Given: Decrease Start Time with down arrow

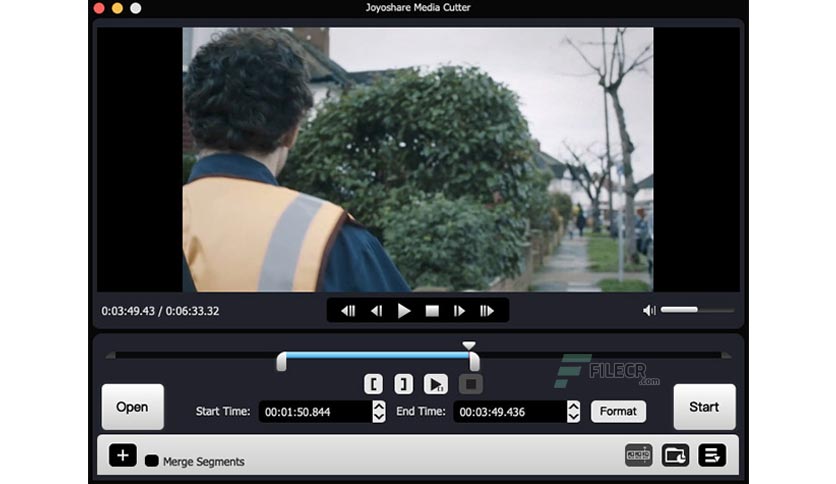Looking at the screenshot, I should (379, 417).
